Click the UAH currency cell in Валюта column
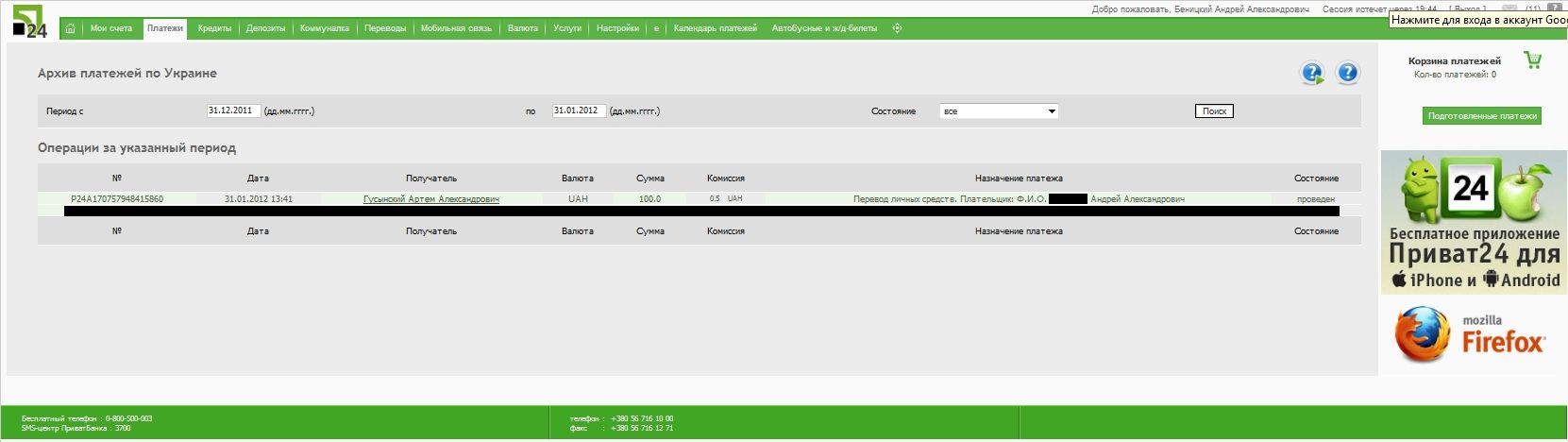Screen dimensions: 1568x442 (578, 199)
